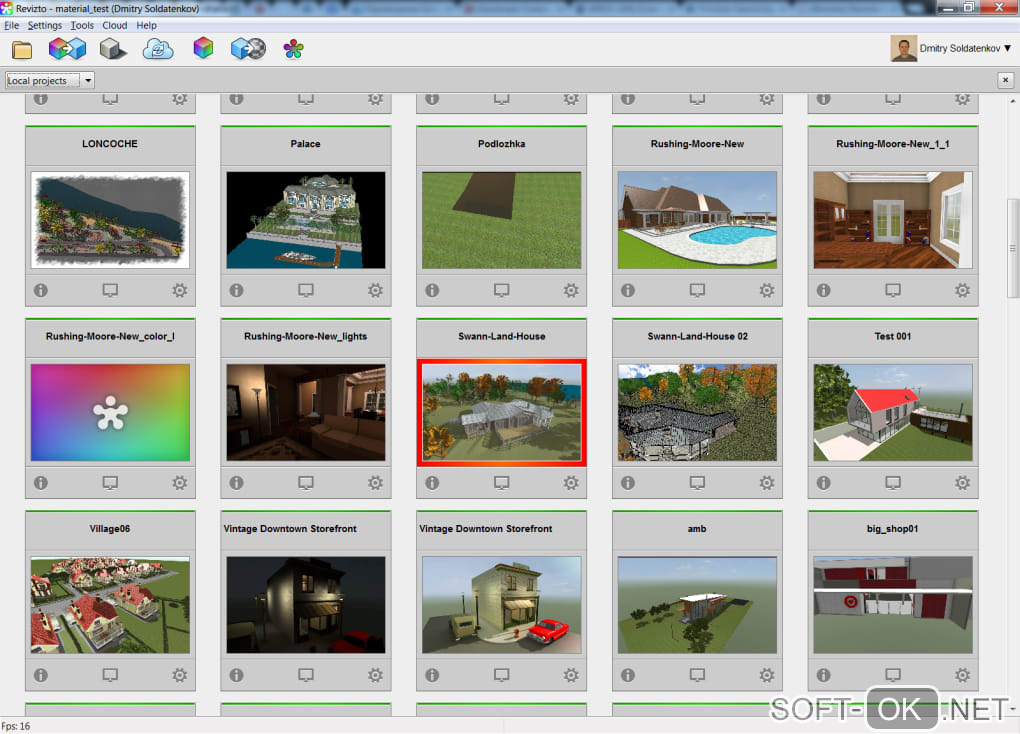Select the Village06 thumbnail
Image resolution: width=1020 pixels, height=734 pixels.
click(x=110, y=605)
